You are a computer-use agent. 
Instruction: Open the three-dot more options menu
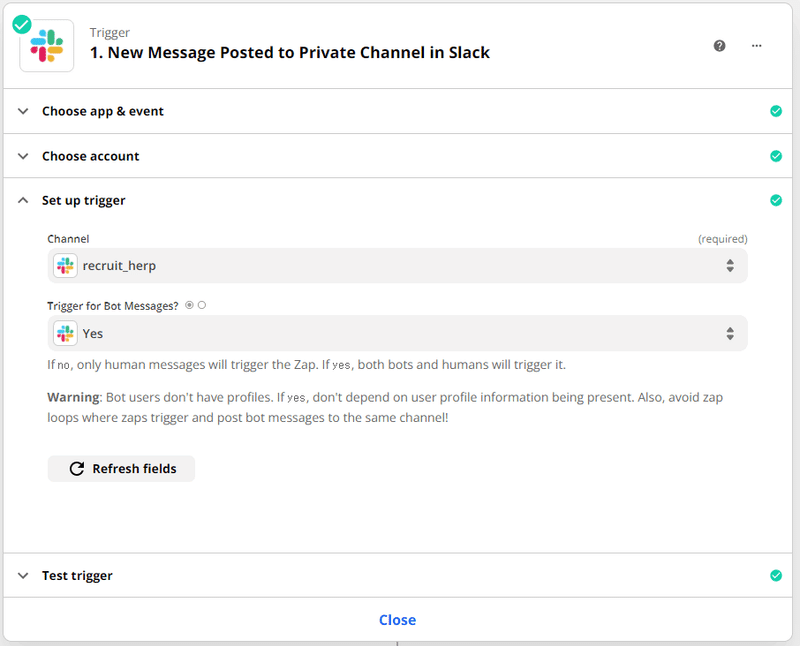click(757, 46)
